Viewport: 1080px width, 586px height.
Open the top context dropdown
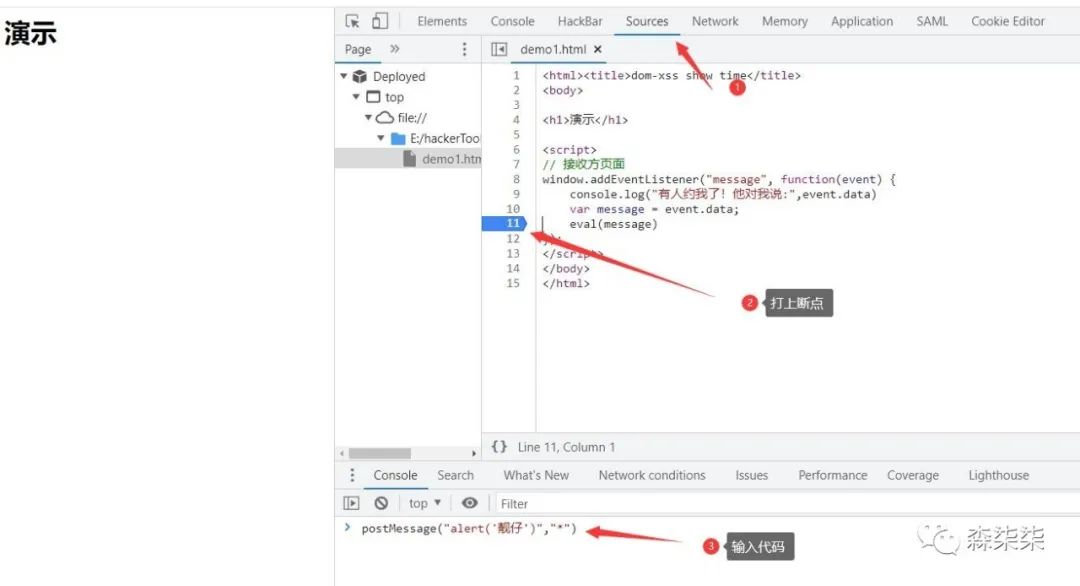pyautogui.click(x=424, y=503)
